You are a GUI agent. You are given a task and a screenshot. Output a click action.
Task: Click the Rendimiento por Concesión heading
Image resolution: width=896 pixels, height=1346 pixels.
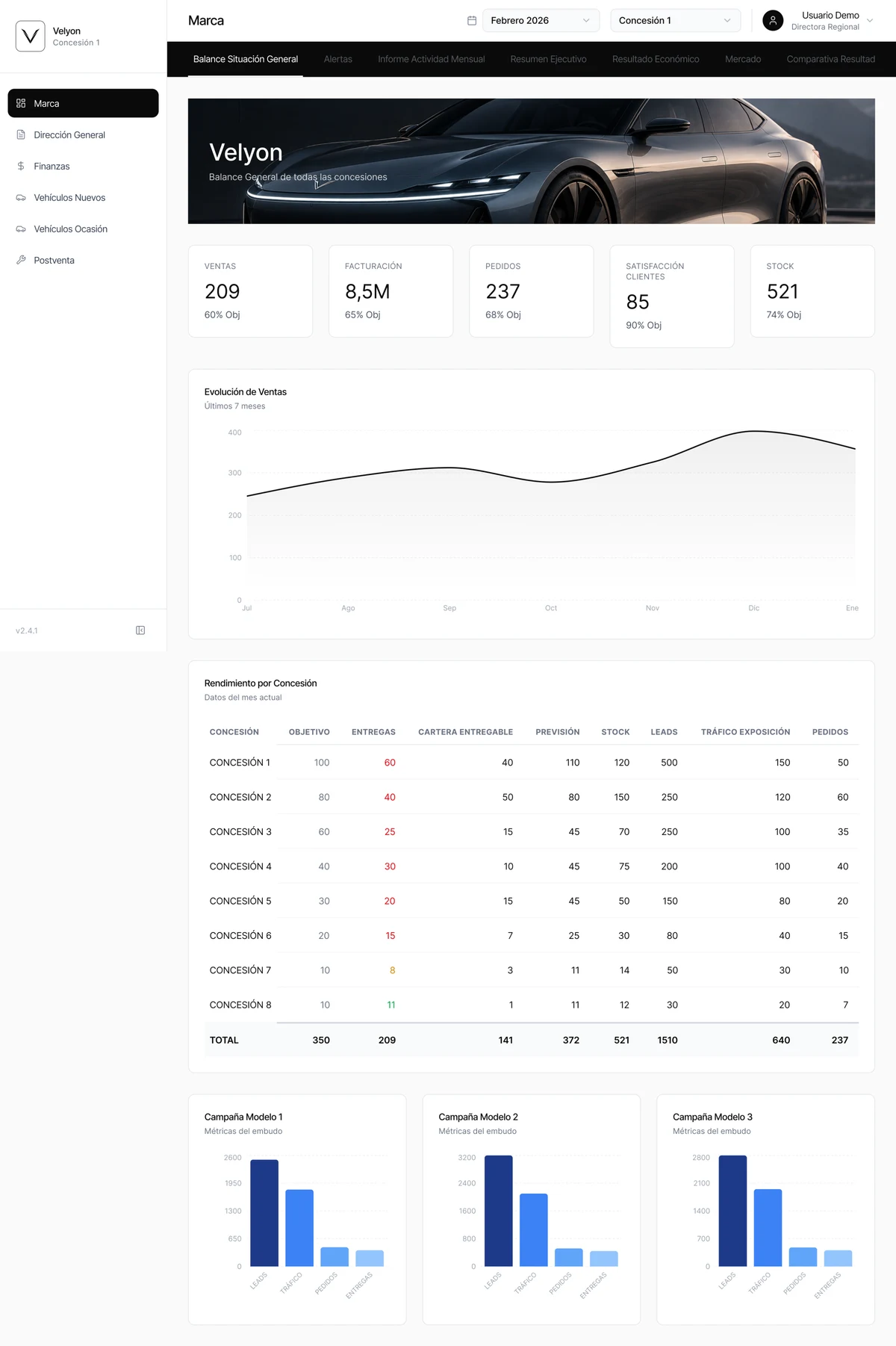[261, 683]
